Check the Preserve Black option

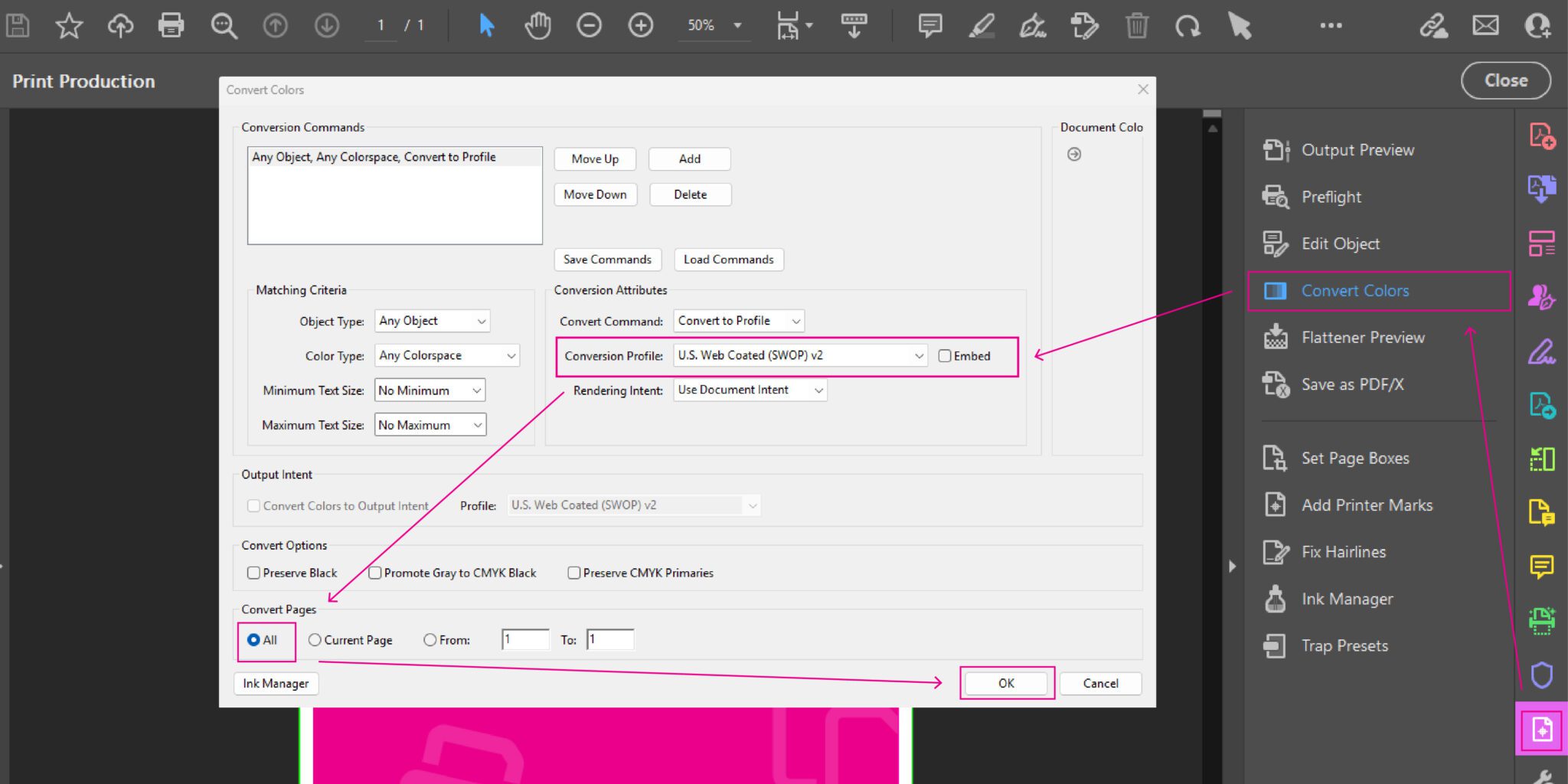(253, 572)
